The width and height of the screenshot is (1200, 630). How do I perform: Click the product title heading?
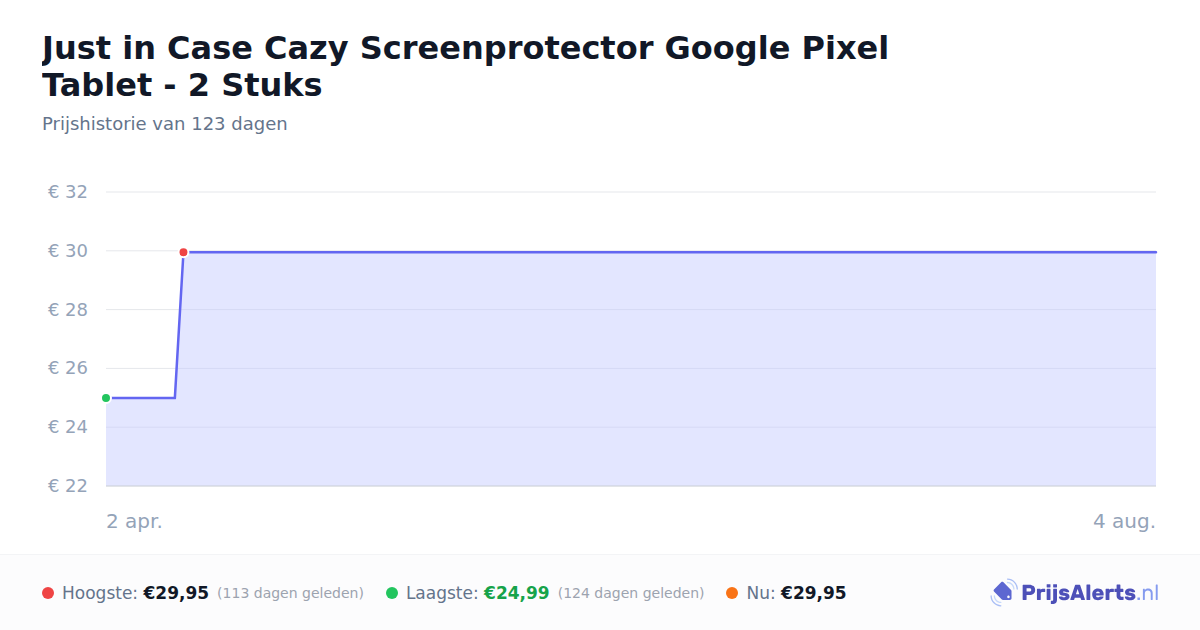tap(465, 66)
